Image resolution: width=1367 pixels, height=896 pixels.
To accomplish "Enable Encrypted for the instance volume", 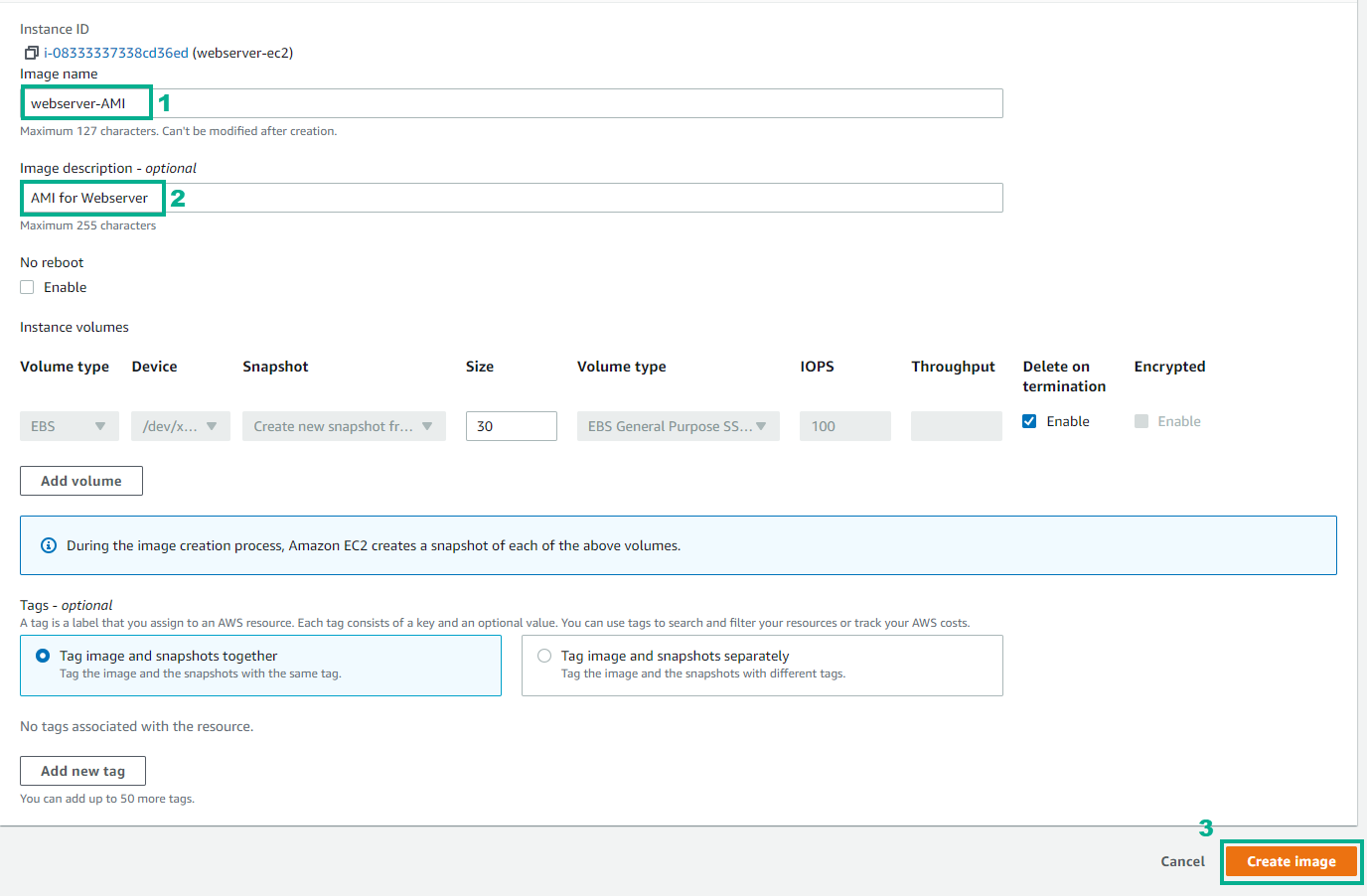I will pyautogui.click(x=1141, y=420).
